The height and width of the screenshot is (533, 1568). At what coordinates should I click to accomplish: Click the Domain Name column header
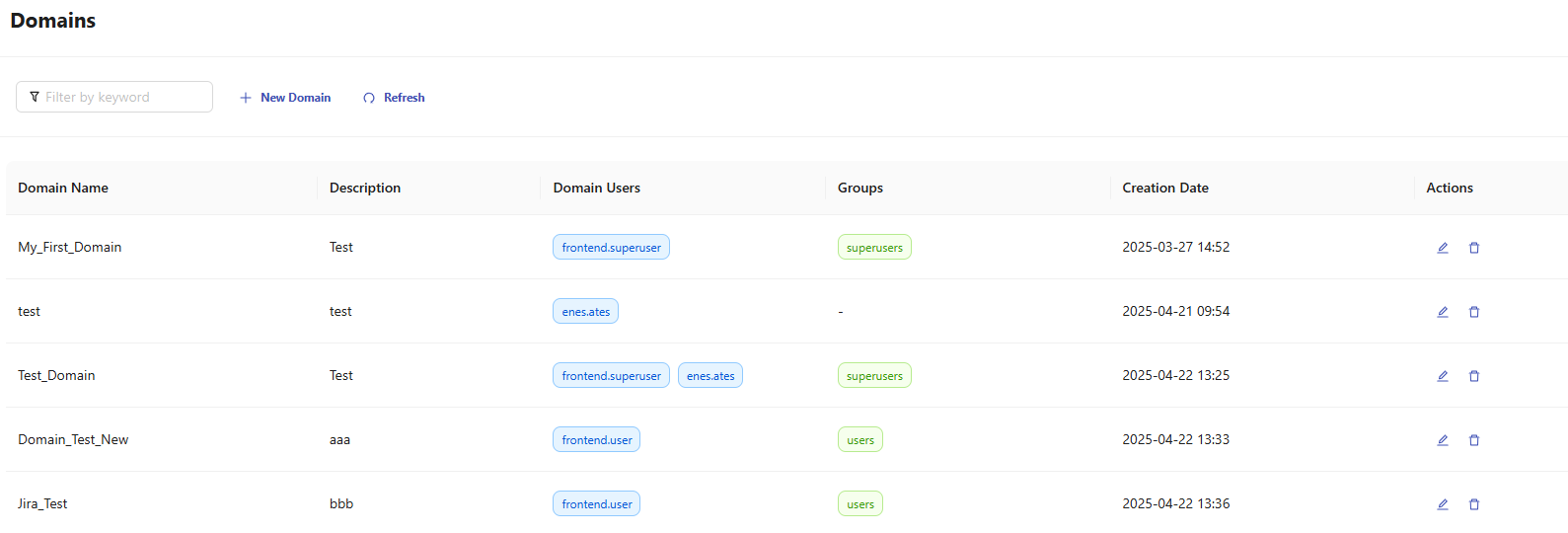pyautogui.click(x=63, y=188)
